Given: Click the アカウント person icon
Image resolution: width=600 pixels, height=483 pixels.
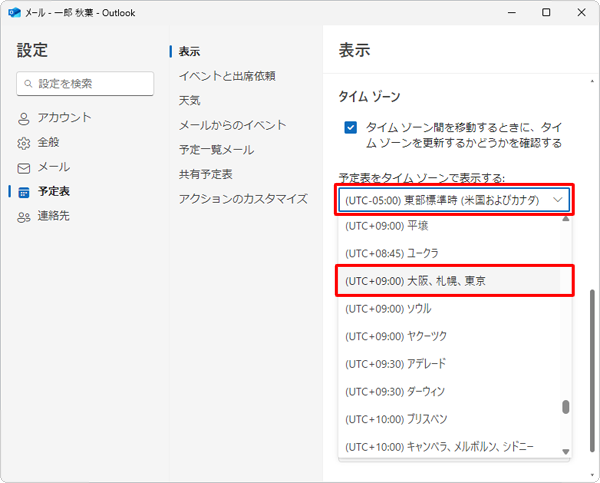Looking at the screenshot, I should coord(23,119).
